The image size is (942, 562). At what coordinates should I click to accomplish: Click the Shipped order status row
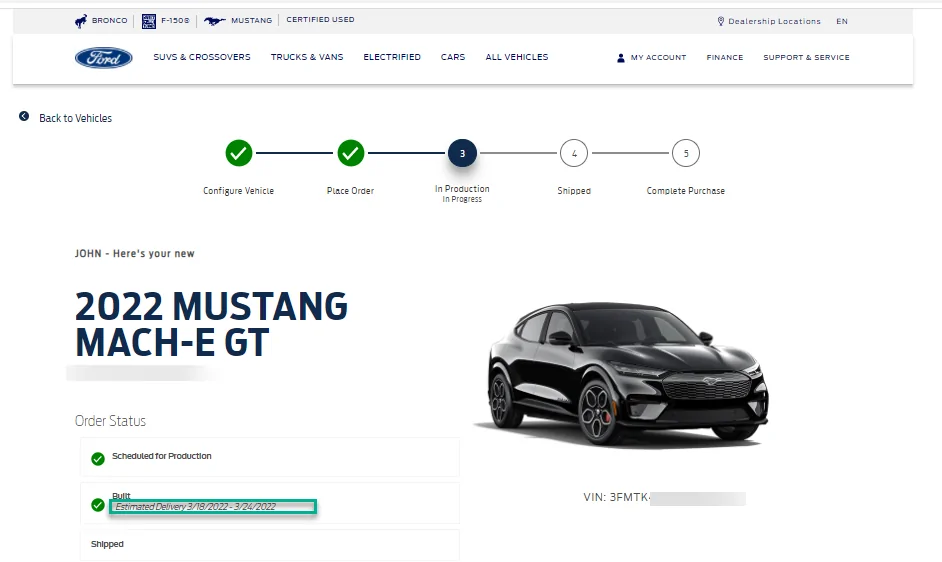click(x=270, y=545)
